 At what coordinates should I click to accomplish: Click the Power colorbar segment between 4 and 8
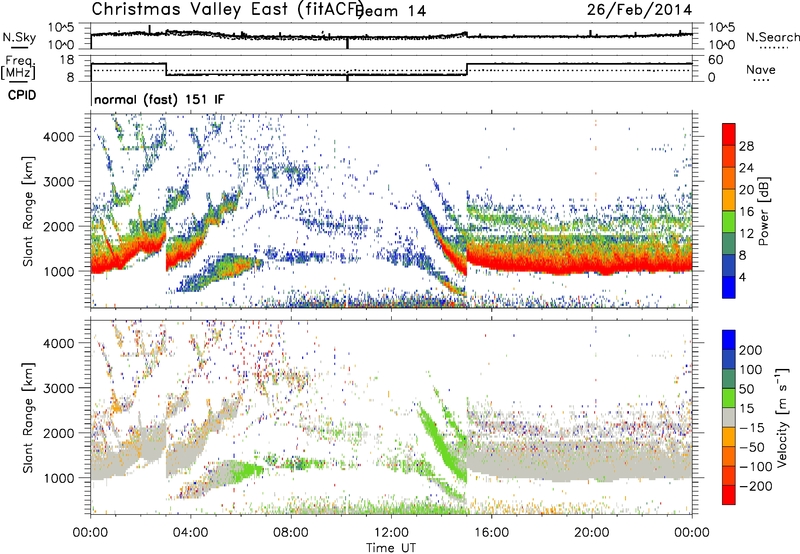click(x=729, y=265)
